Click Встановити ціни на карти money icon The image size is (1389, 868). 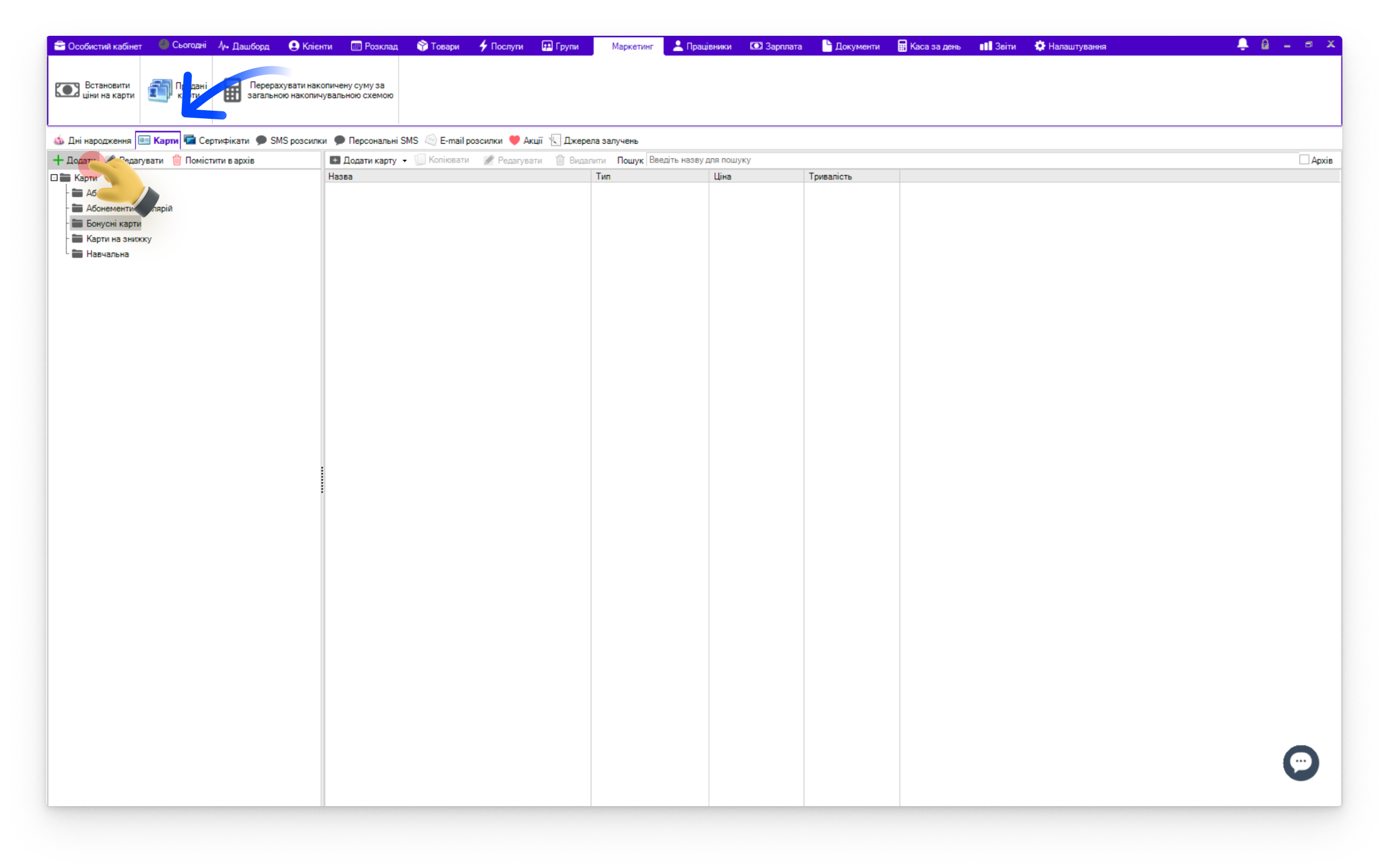[x=67, y=90]
